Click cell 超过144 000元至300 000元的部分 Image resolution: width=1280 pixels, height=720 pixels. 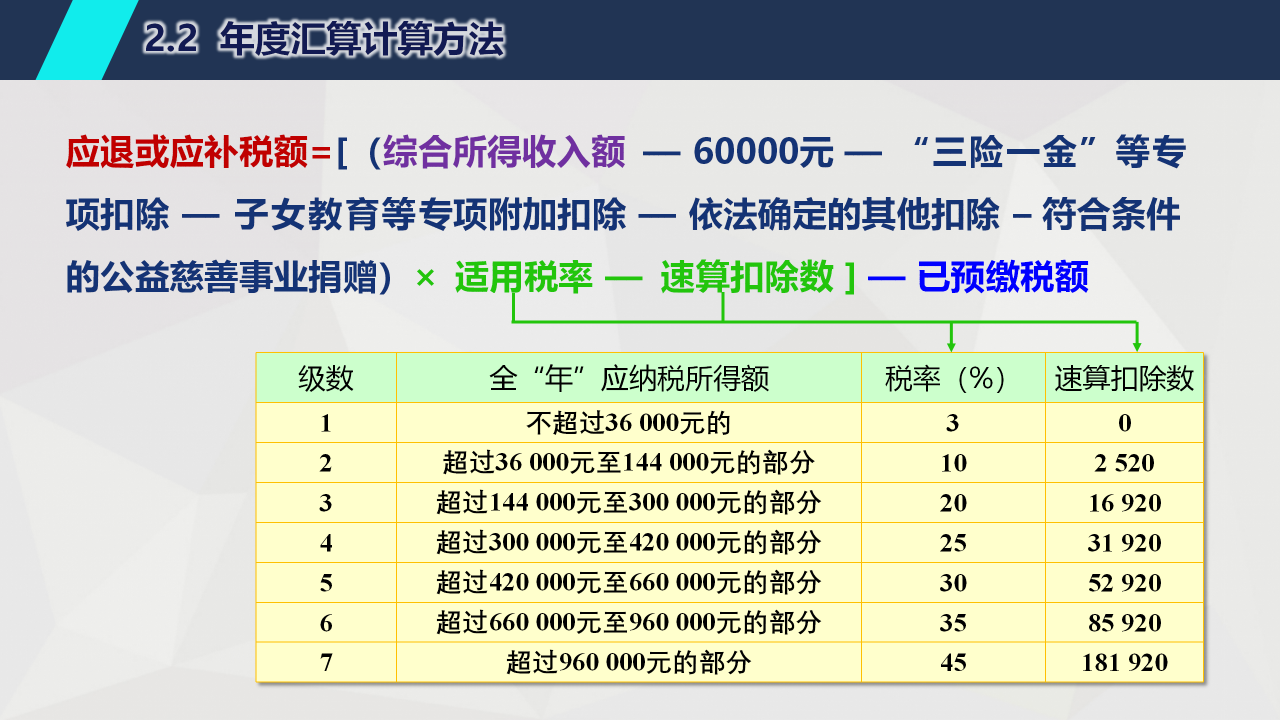(x=629, y=503)
